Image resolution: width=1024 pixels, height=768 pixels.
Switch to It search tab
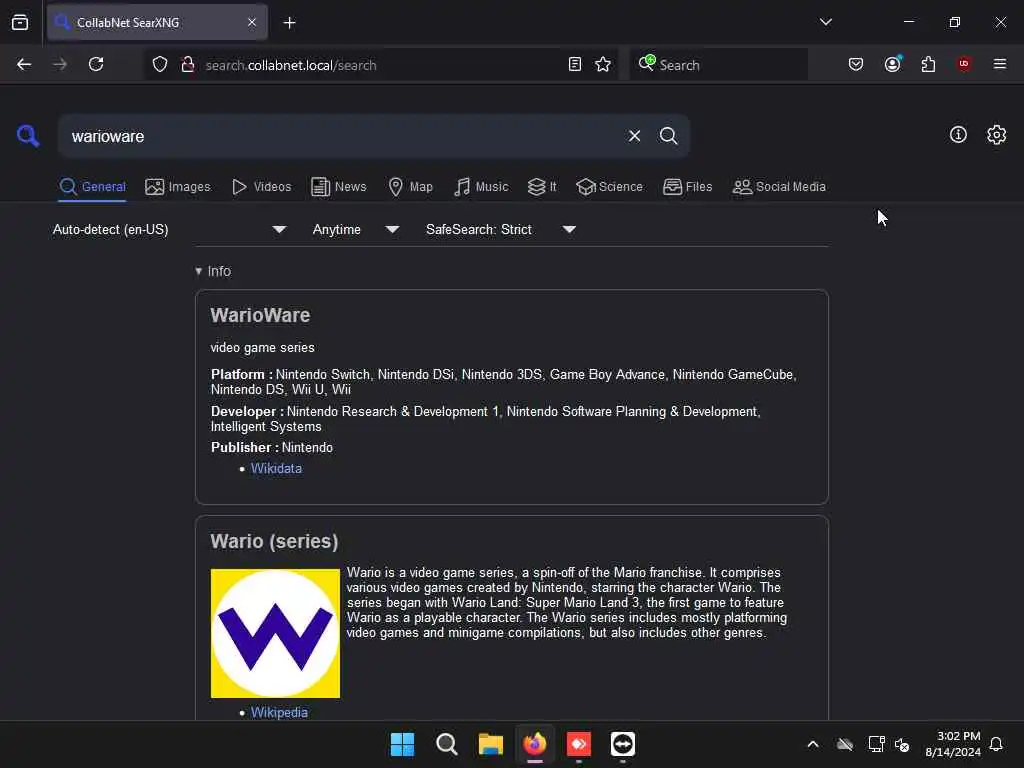(542, 187)
